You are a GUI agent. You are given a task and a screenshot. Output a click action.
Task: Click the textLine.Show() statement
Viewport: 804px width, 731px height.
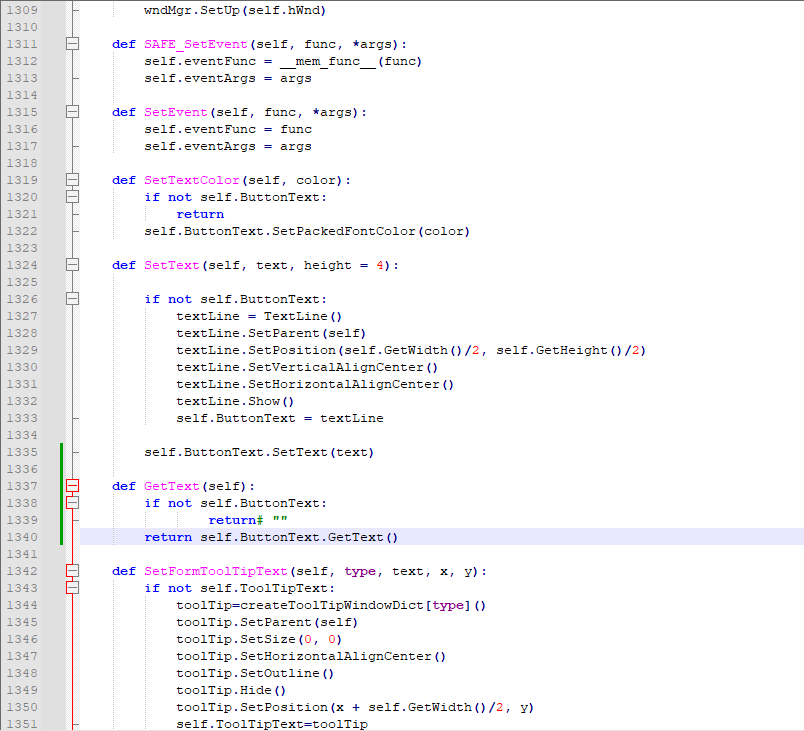tap(235, 401)
